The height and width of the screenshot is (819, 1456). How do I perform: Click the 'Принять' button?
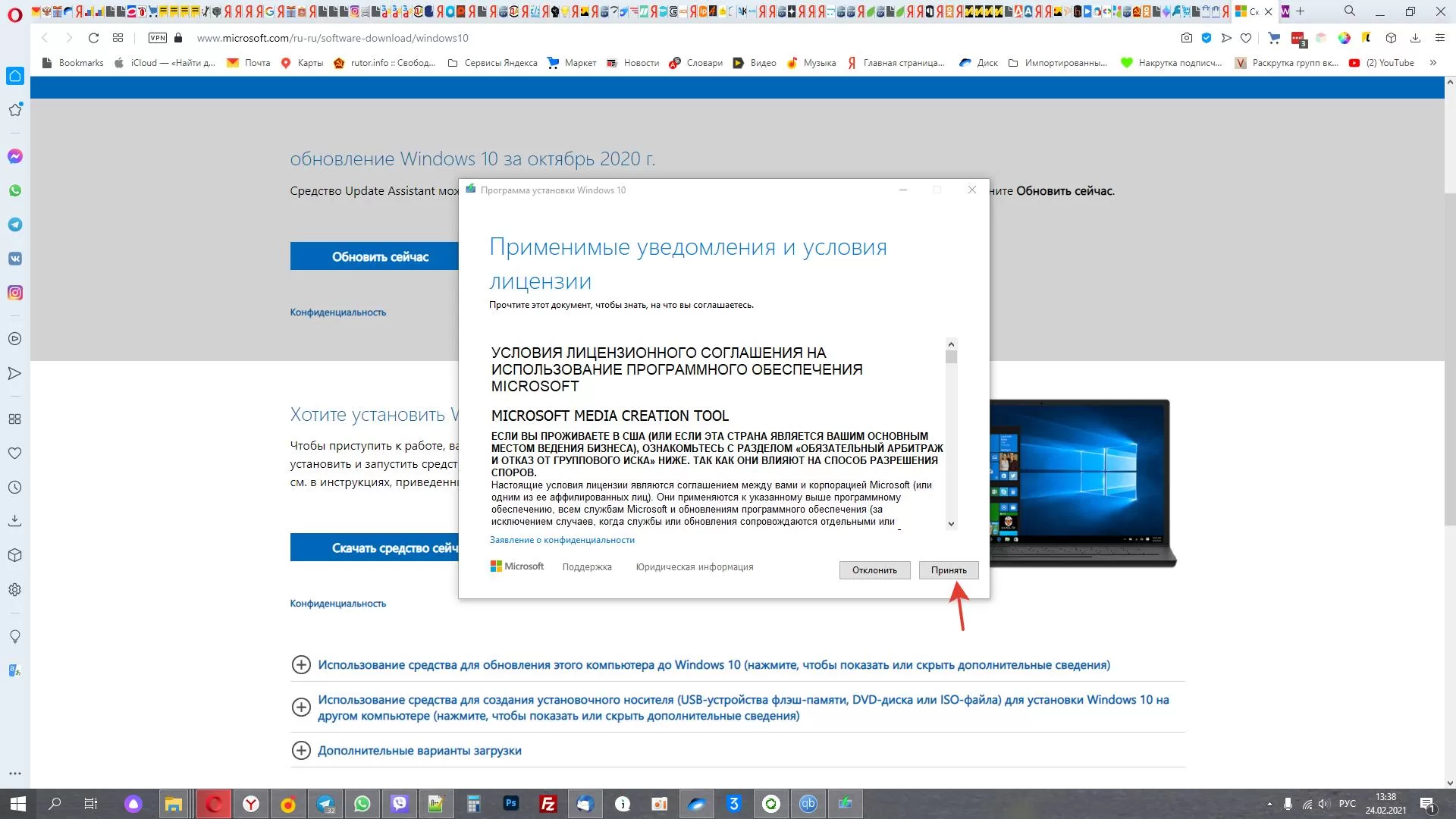tap(948, 570)
